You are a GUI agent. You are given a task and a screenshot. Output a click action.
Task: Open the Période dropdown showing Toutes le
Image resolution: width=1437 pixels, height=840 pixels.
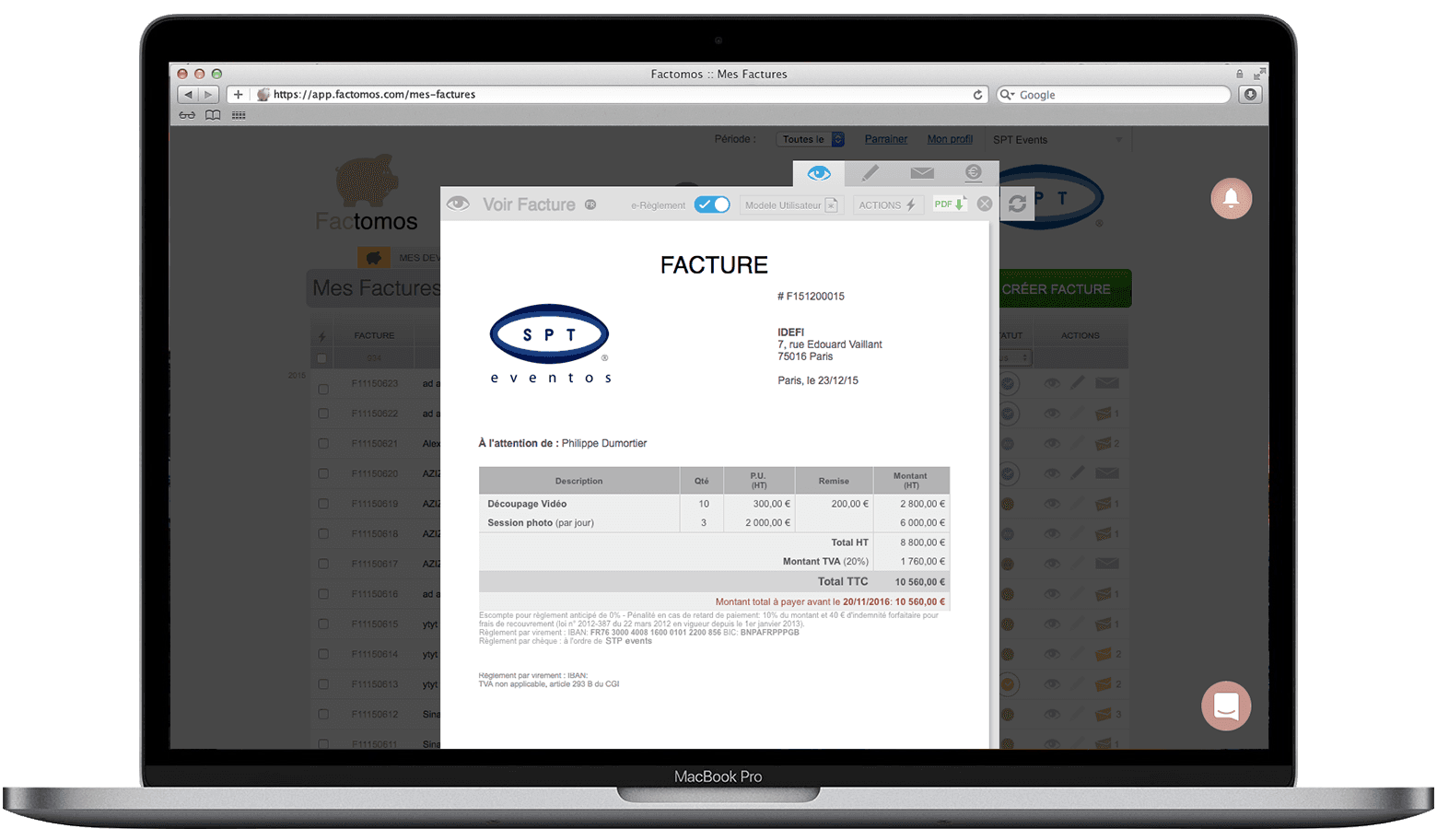tap(810, 139)
